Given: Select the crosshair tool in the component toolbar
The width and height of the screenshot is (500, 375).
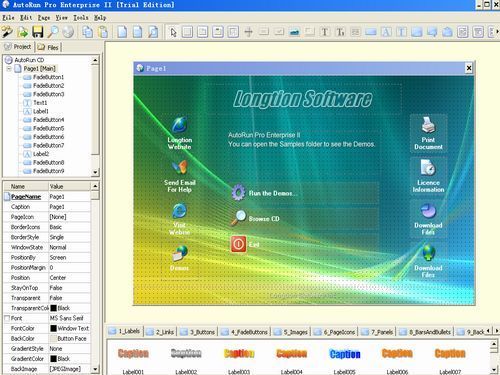Looking at the screenshot, I should [x=248, y=32].
